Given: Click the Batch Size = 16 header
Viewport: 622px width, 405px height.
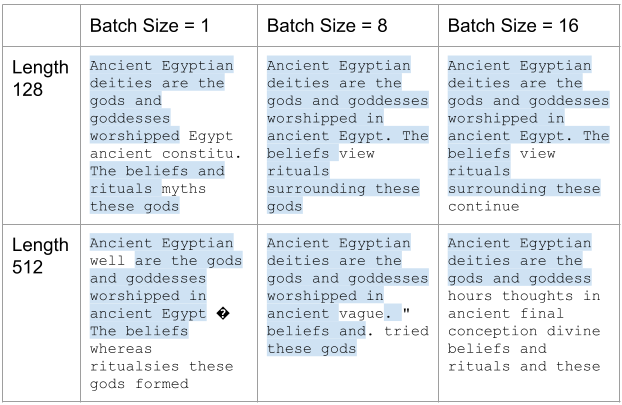Looking at the screenshot, I should [x=529, y=26].
